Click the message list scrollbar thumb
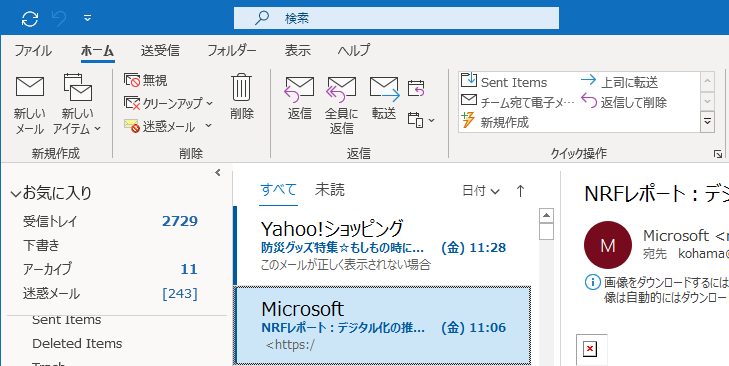This screenshot has height=366, width=729. [x=546, y=232]
